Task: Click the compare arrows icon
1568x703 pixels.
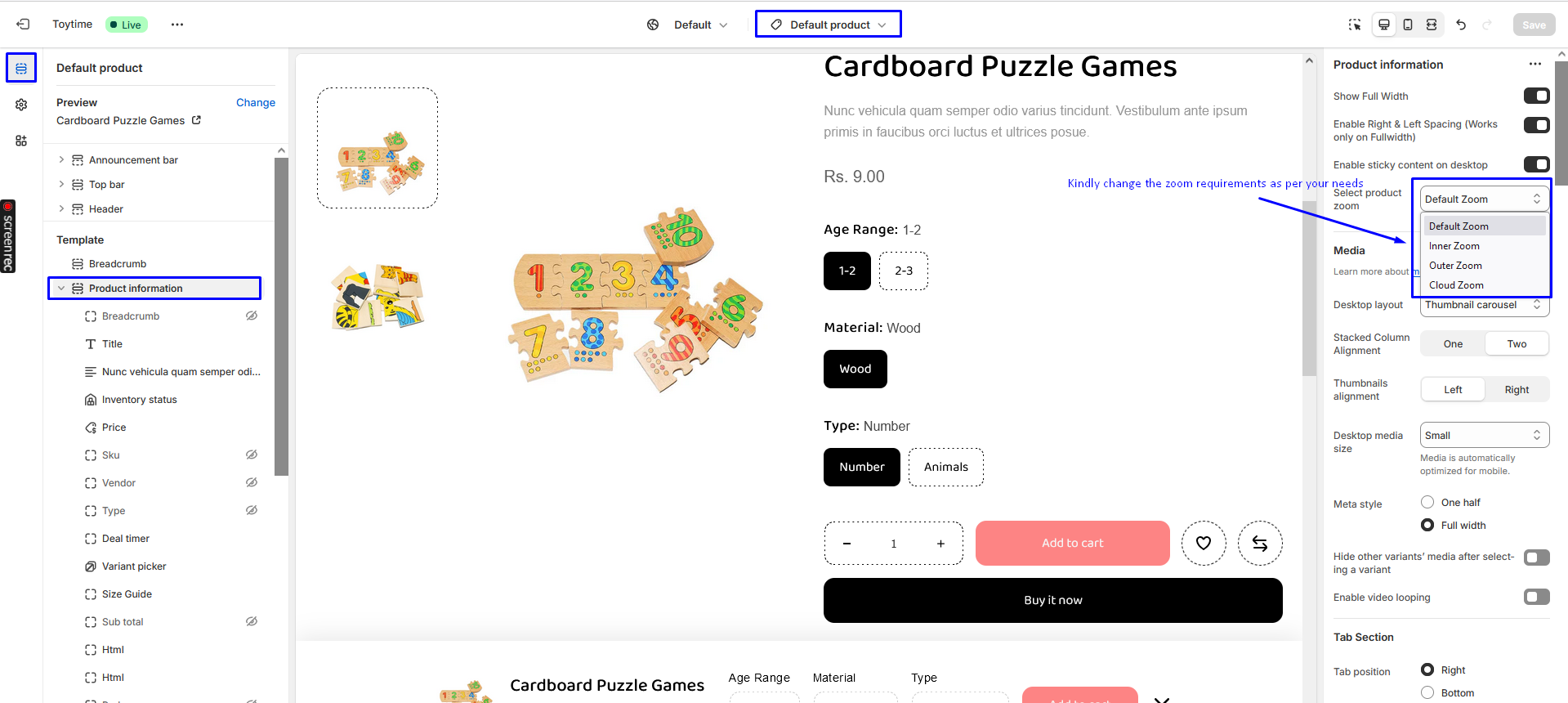Action: pos(1260,543)
